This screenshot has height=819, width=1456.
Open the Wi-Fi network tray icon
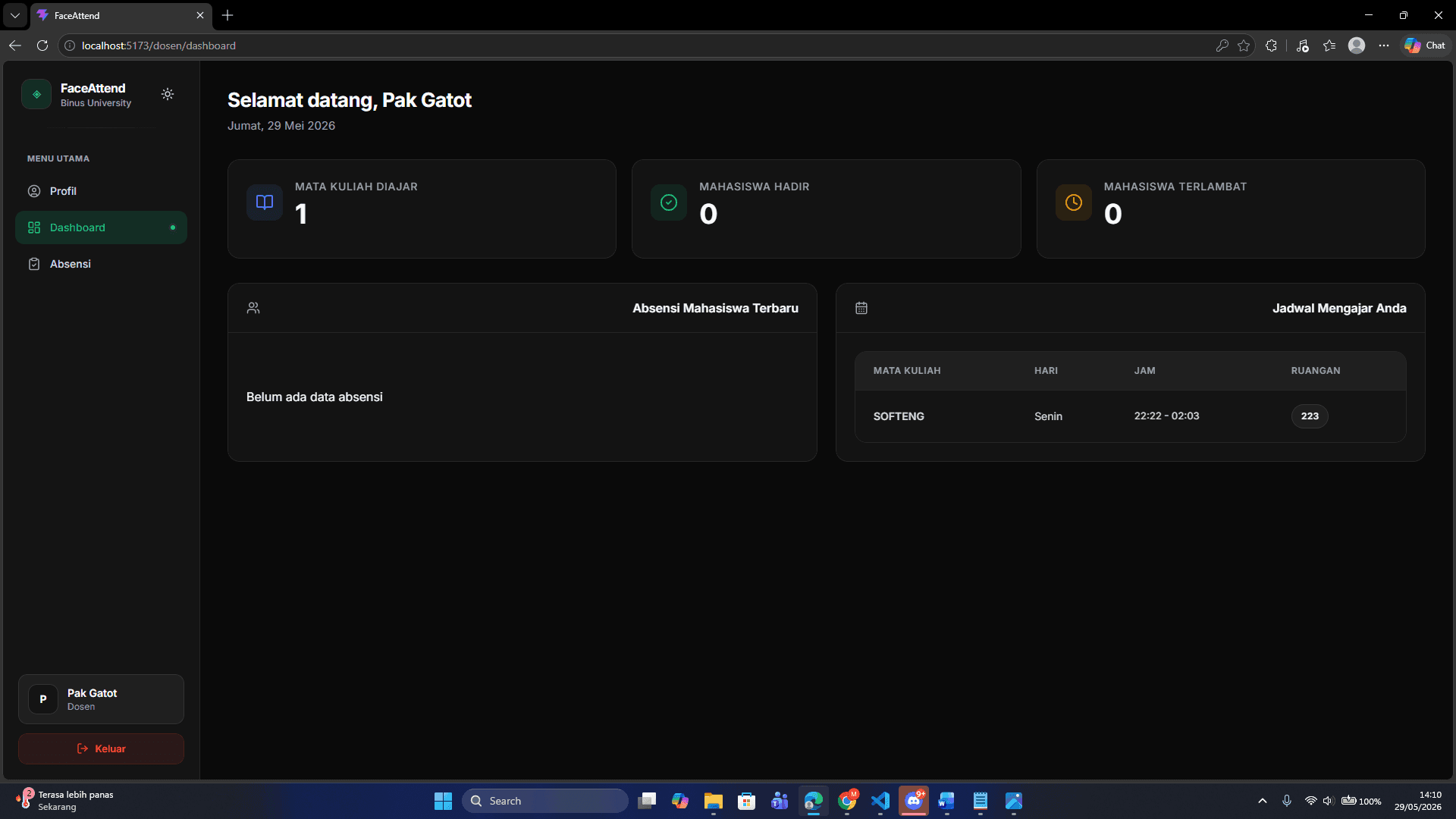[1310, 801]
